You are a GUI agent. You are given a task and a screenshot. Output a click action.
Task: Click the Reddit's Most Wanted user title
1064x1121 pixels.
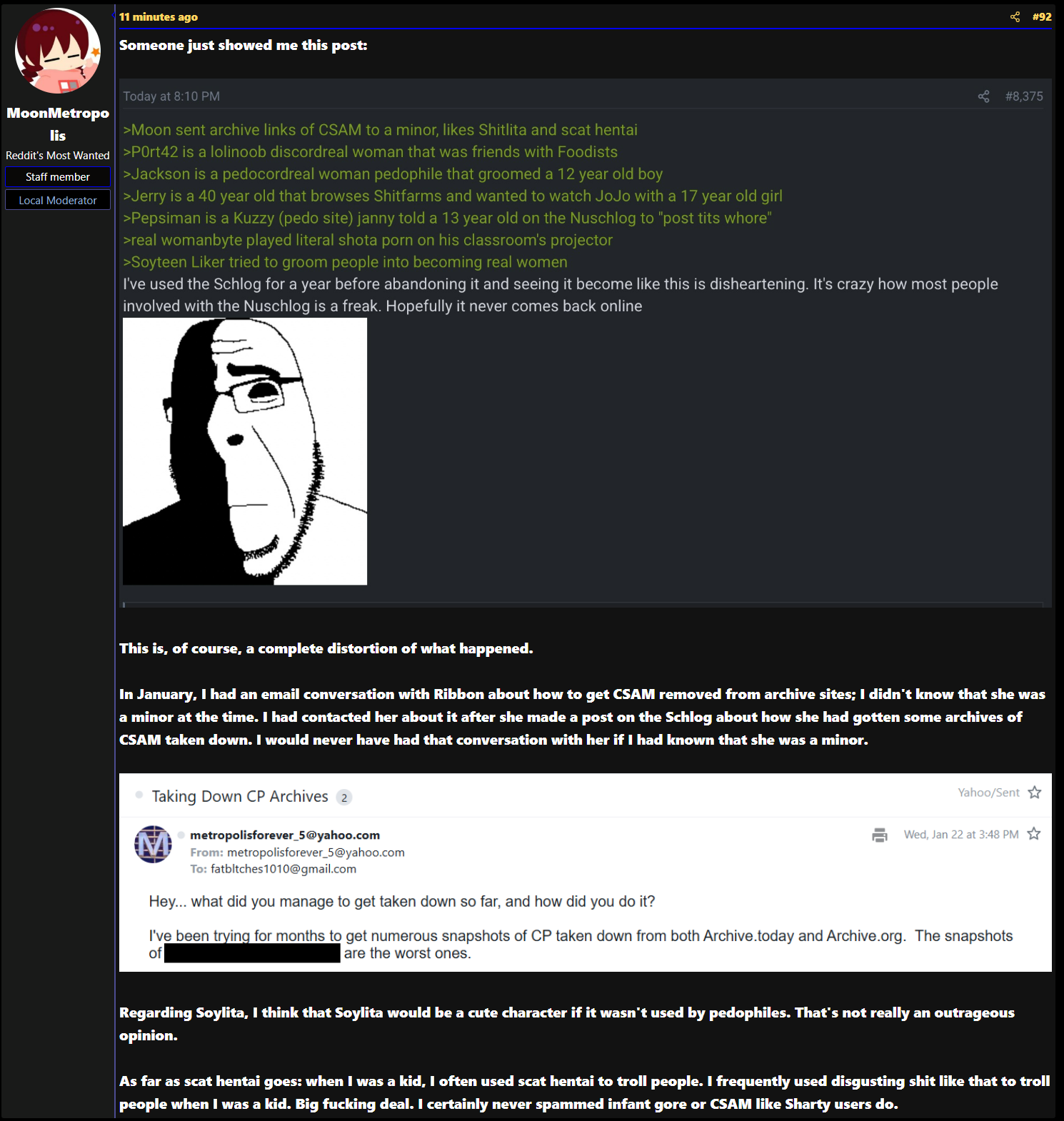pyautogui.click(x=58, y=155)
